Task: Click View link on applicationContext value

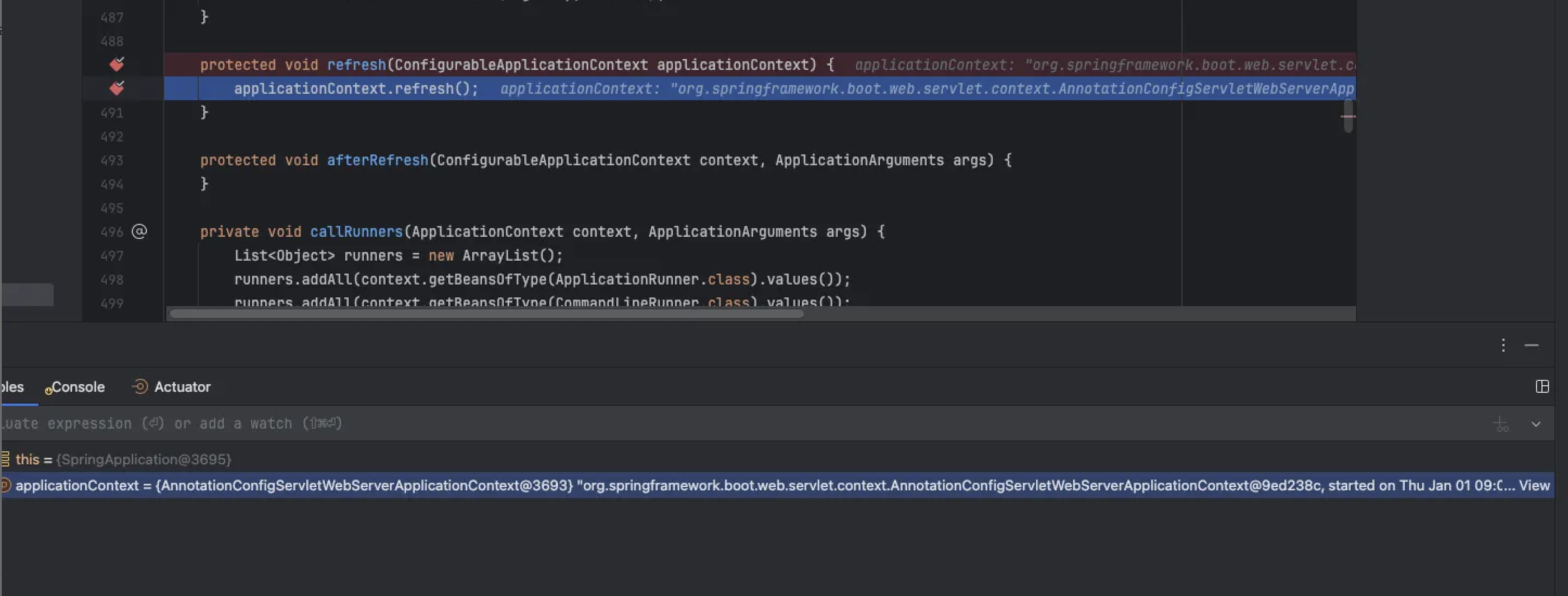Action: tap(1533, 485)
